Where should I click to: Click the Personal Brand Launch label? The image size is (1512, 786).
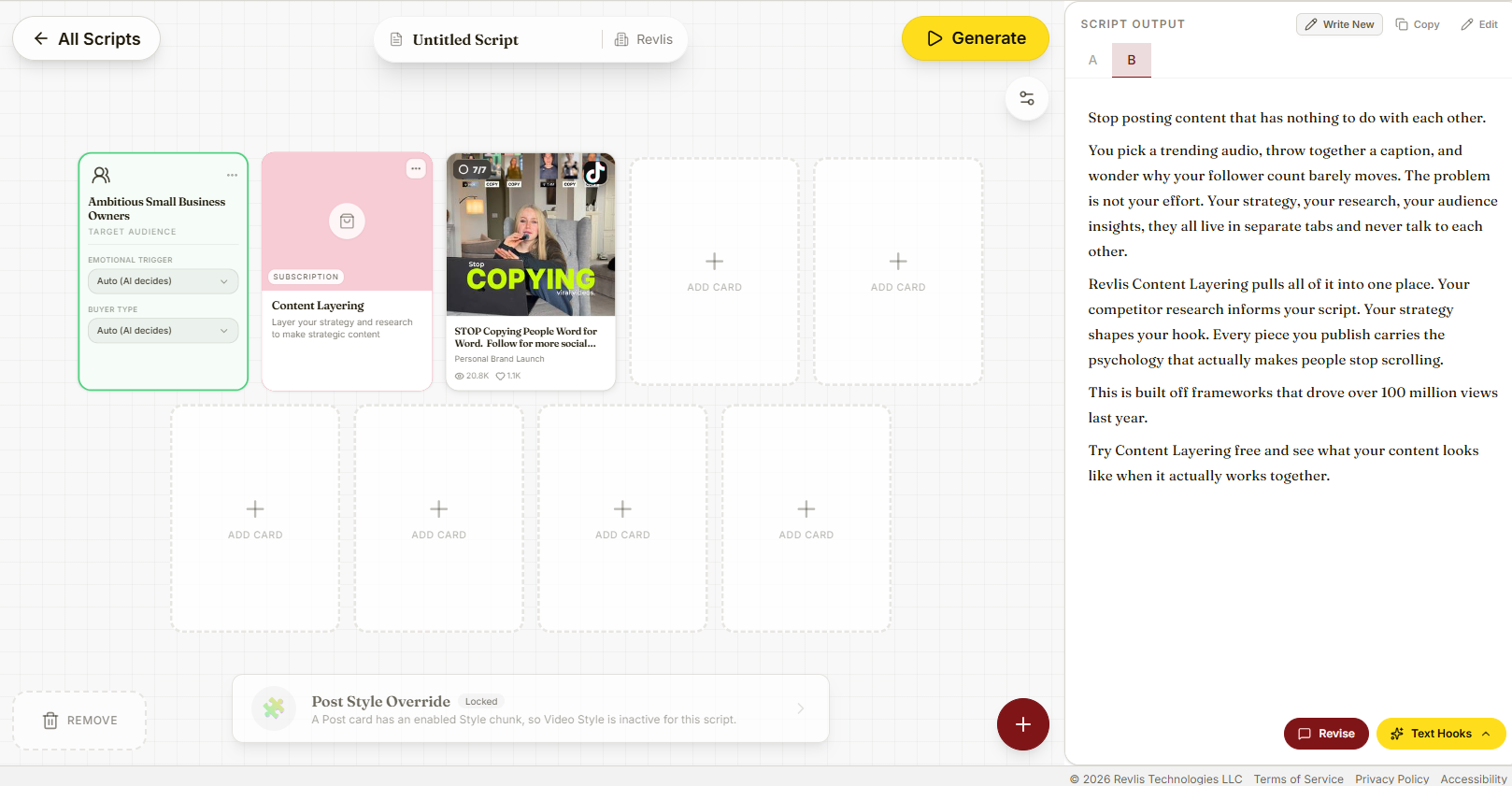click(499, 359)
